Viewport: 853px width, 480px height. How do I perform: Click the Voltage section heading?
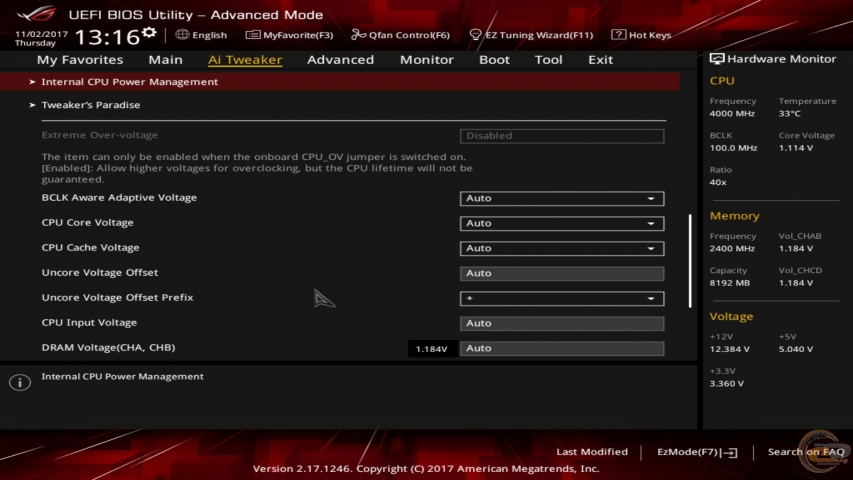tap(731, 316)
